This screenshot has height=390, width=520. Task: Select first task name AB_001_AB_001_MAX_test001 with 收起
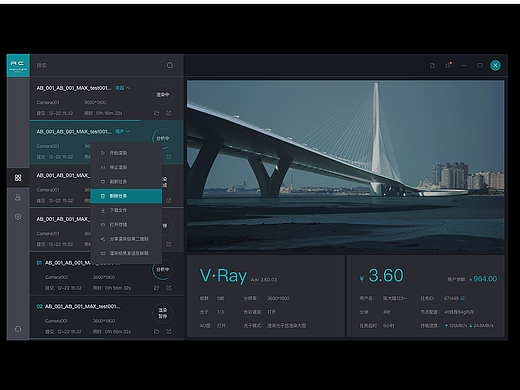tap(74, 88)
